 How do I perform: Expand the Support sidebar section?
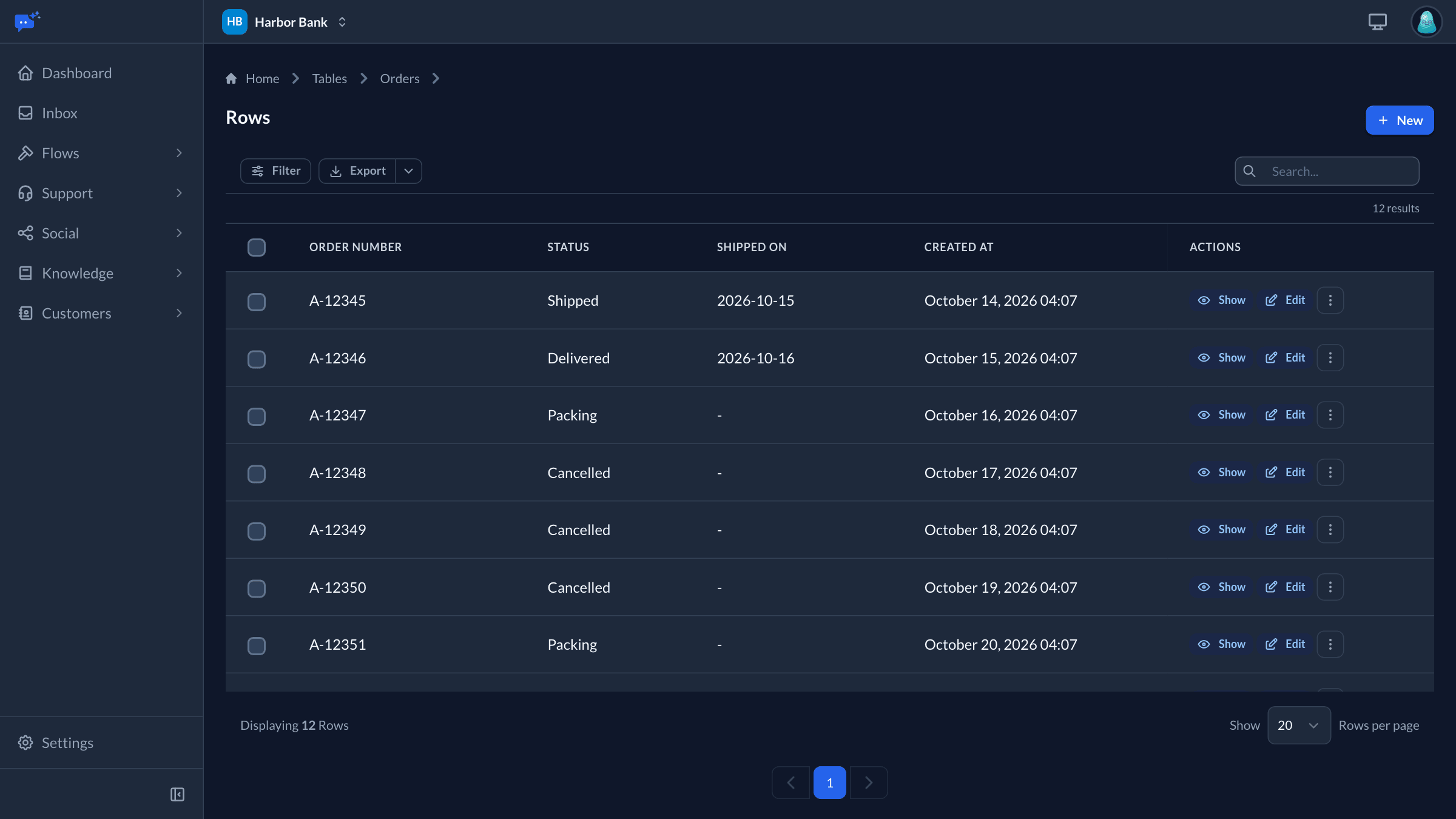[101, 193]
